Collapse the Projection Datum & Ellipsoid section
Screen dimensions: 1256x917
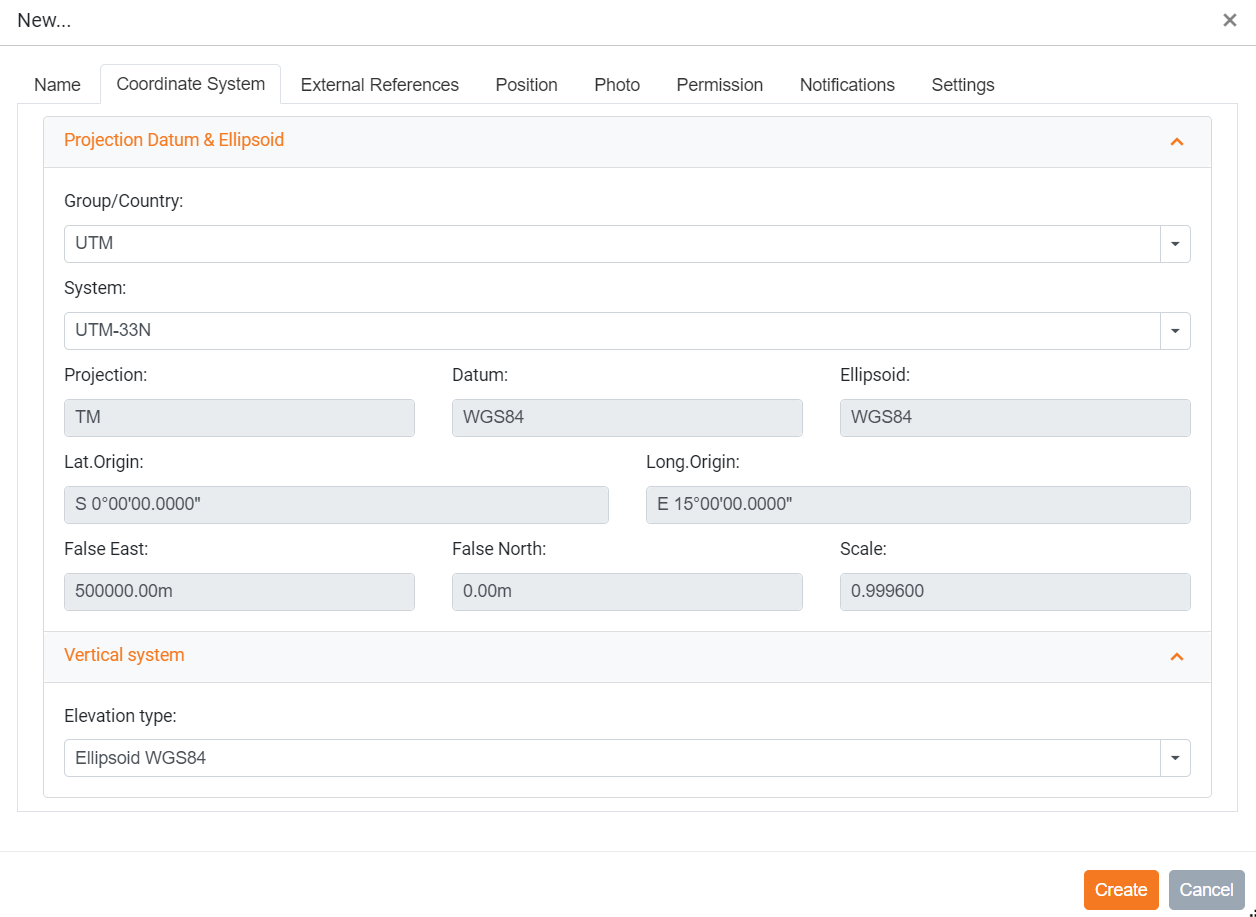[1176, 141]
